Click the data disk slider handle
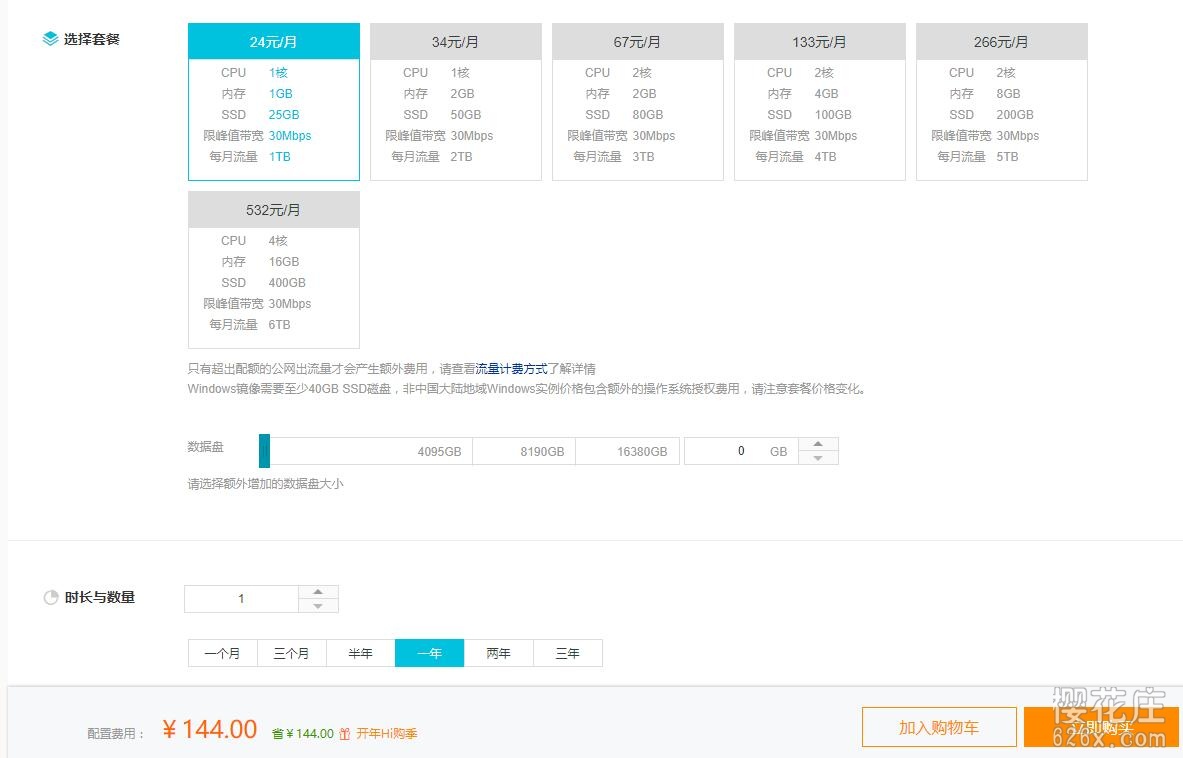This screenshot has width=1183, height=758. point(264,451)
